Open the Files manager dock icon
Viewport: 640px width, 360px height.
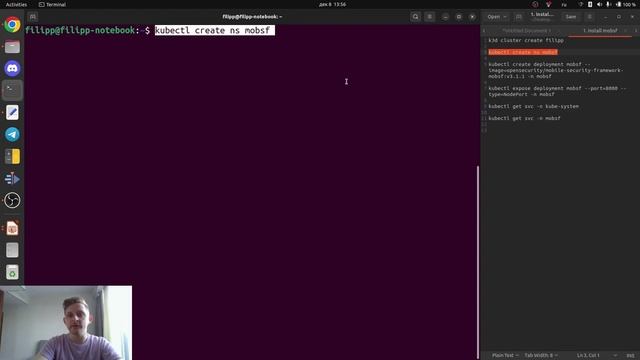[12, 47]
